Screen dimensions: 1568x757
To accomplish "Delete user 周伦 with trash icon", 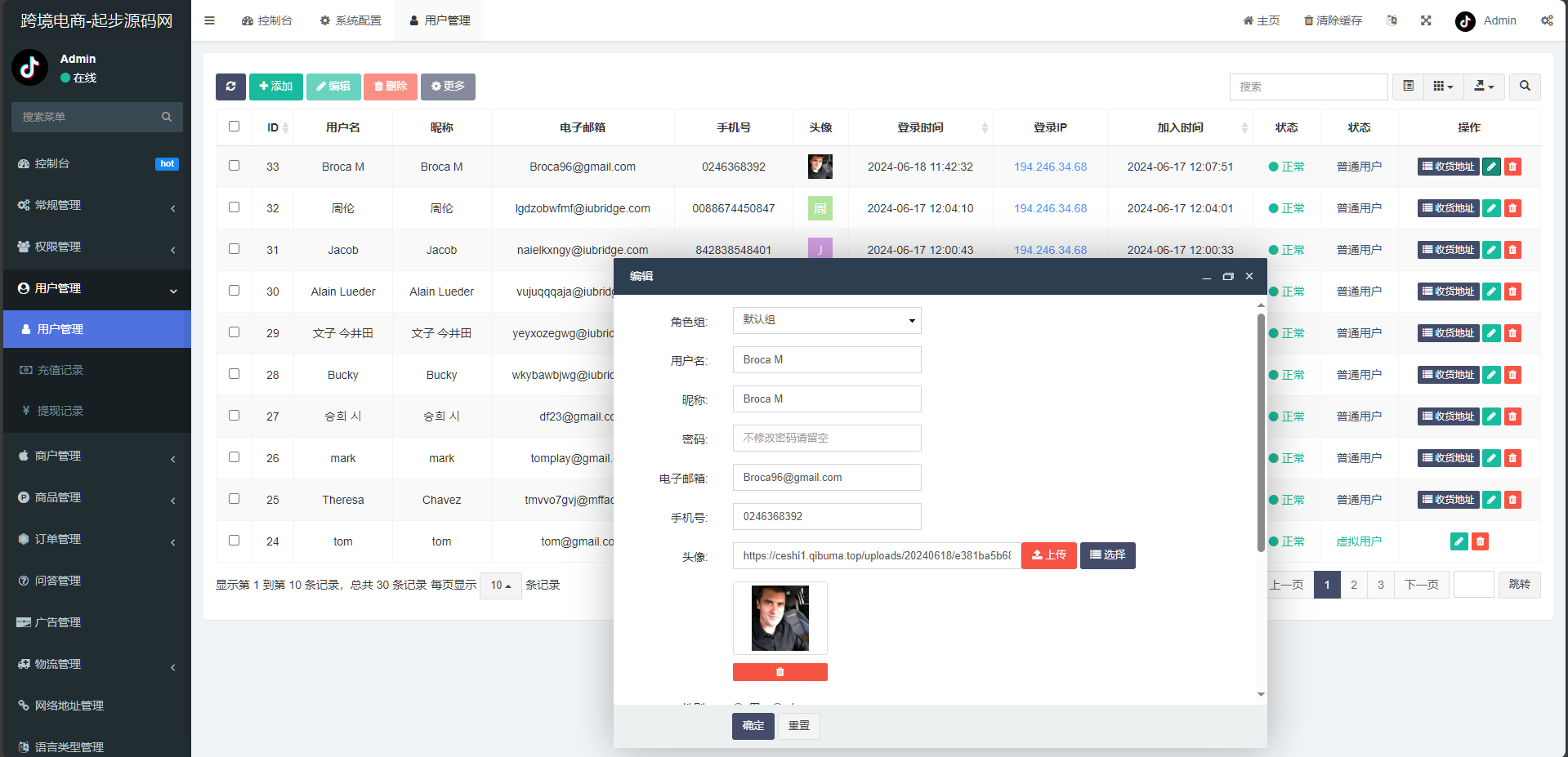I will (1512, 208).
